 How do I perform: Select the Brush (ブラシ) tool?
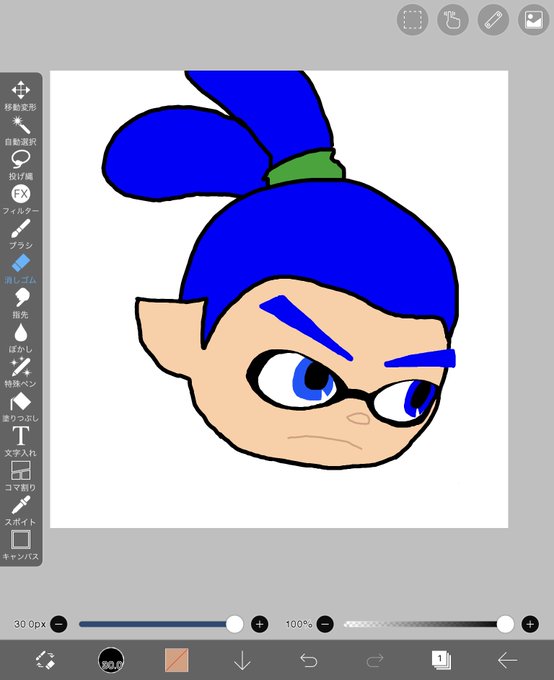point(20,234)
